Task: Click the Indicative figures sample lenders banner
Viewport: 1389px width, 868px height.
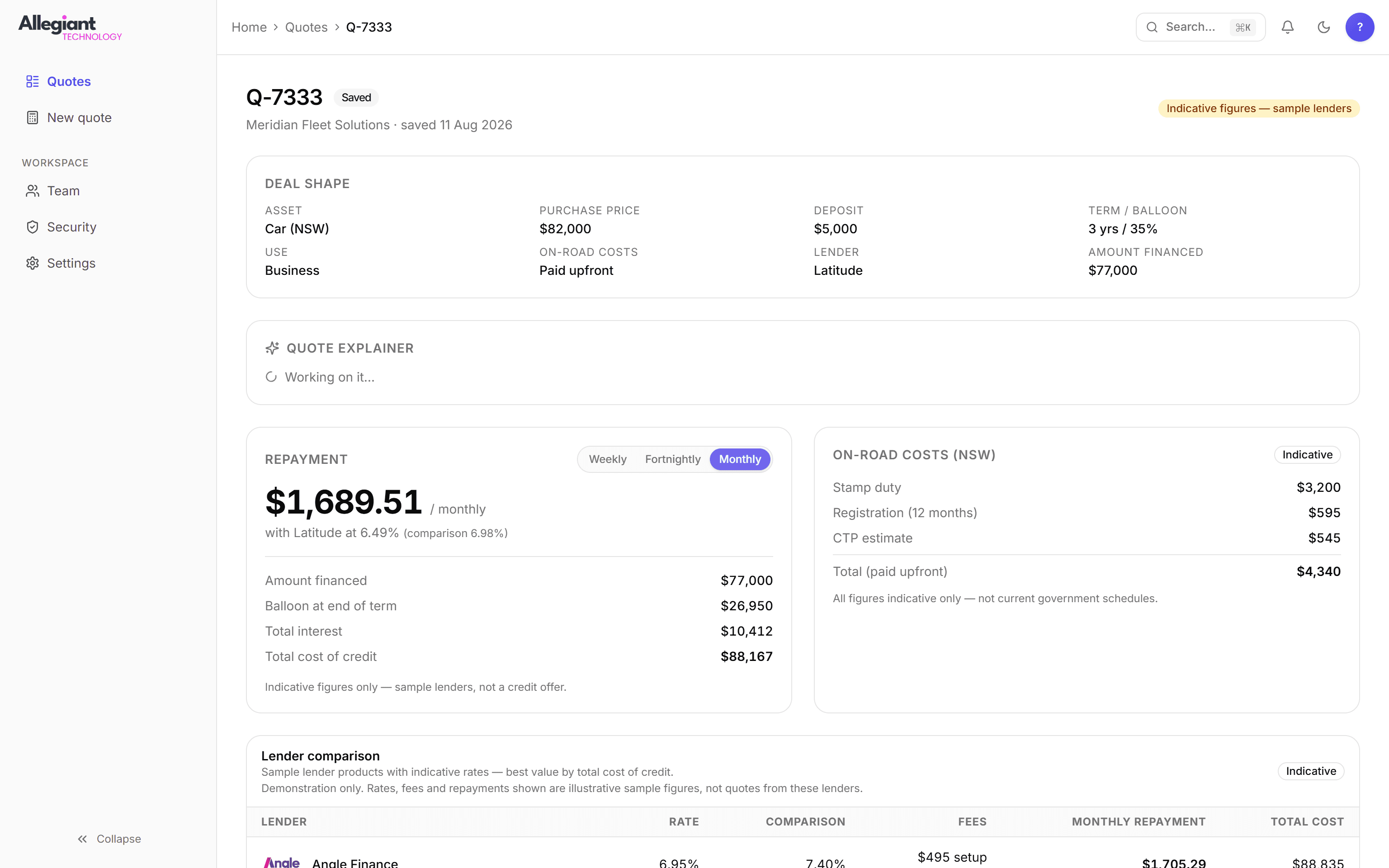Action: [x=1259, y=108]
